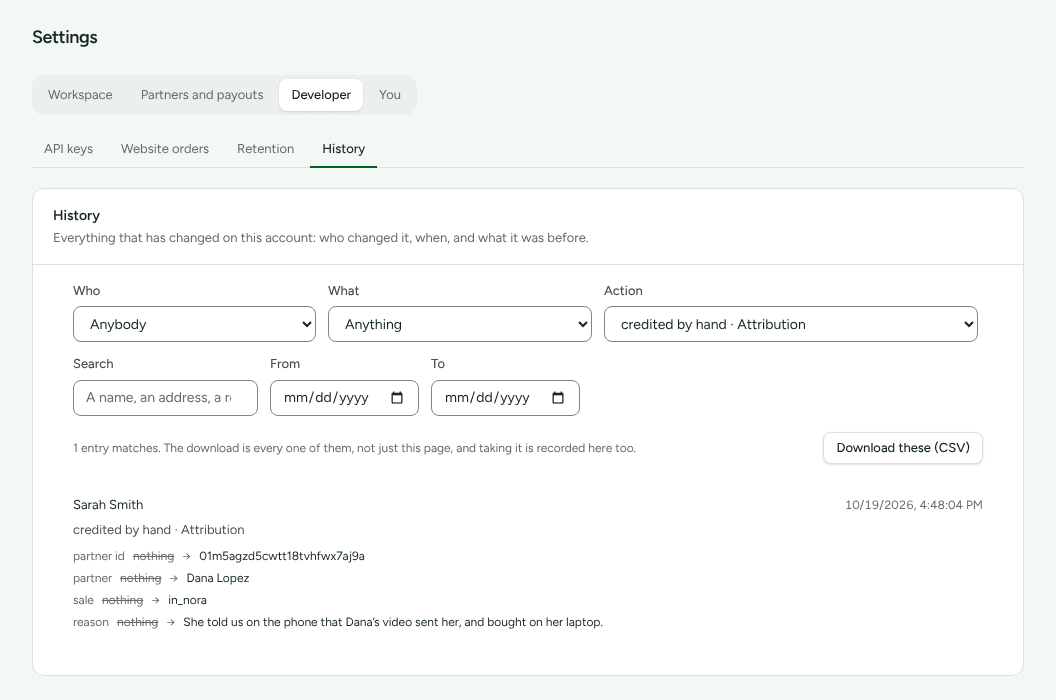Switch to the You tab
The height and width of the screenshot is (700, 1056).
[x=390, y=95]
